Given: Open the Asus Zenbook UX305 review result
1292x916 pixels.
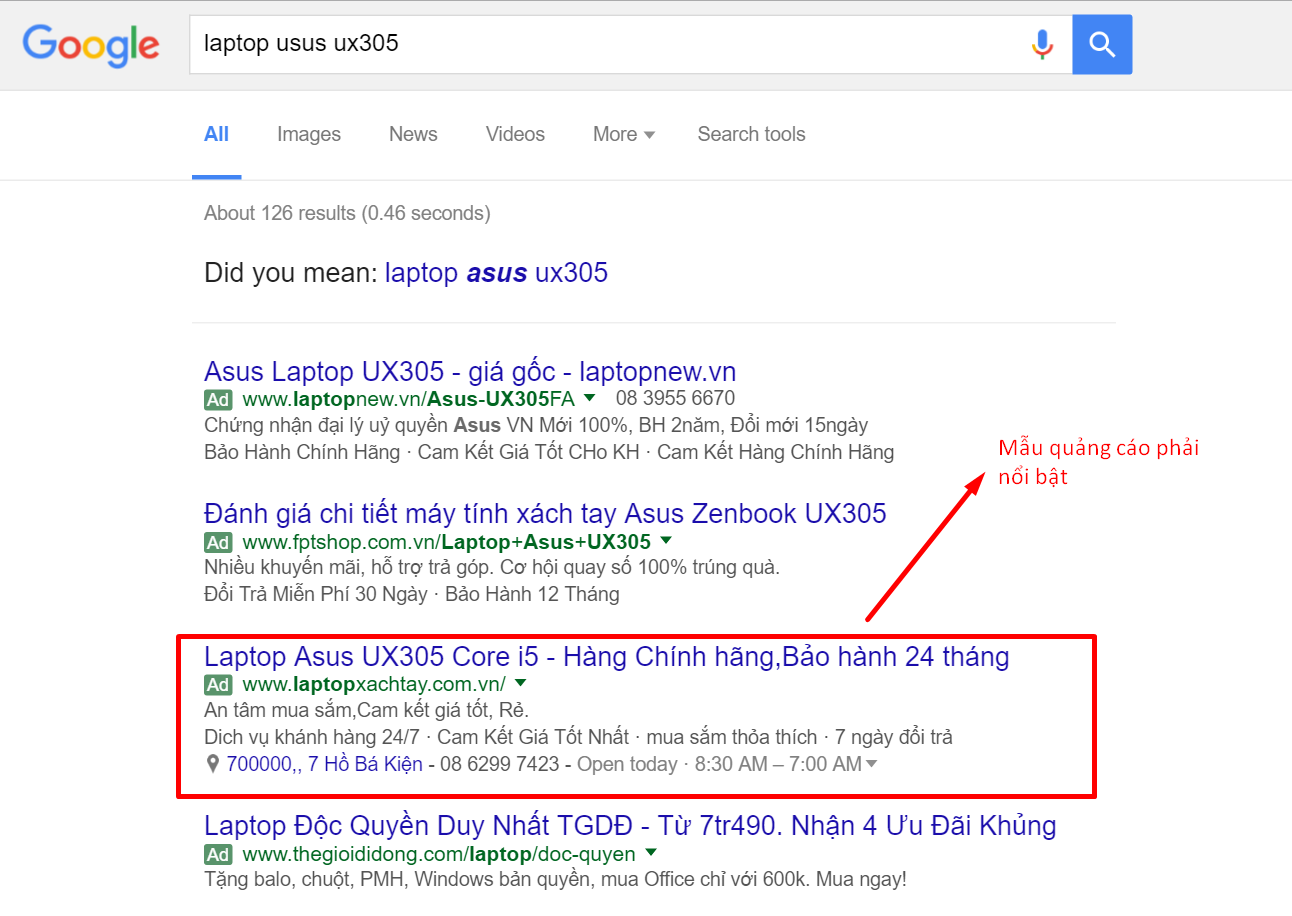Looking at the screenshot, I should (544, 513).
